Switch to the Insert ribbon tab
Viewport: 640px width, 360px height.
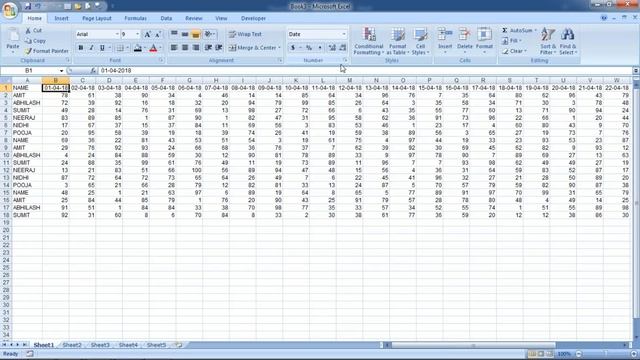[x=62, y=18]
